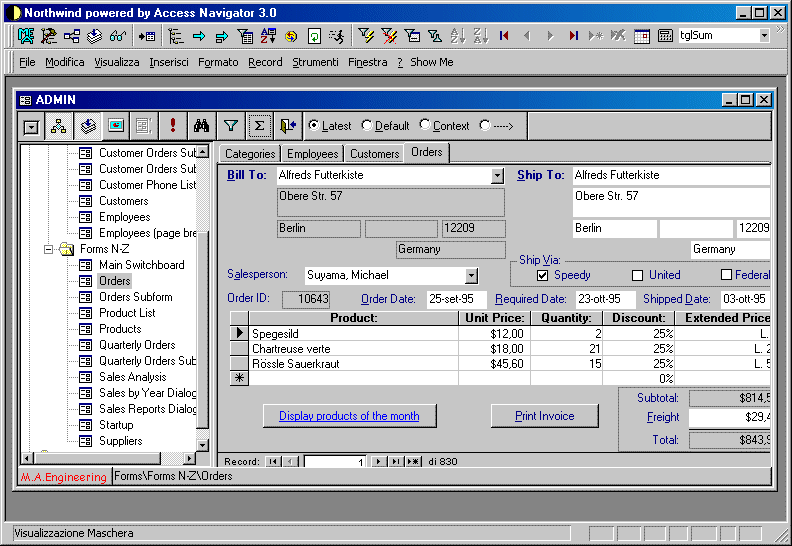
Task: Click the binoculars find icon
Action: click(201, 126)
